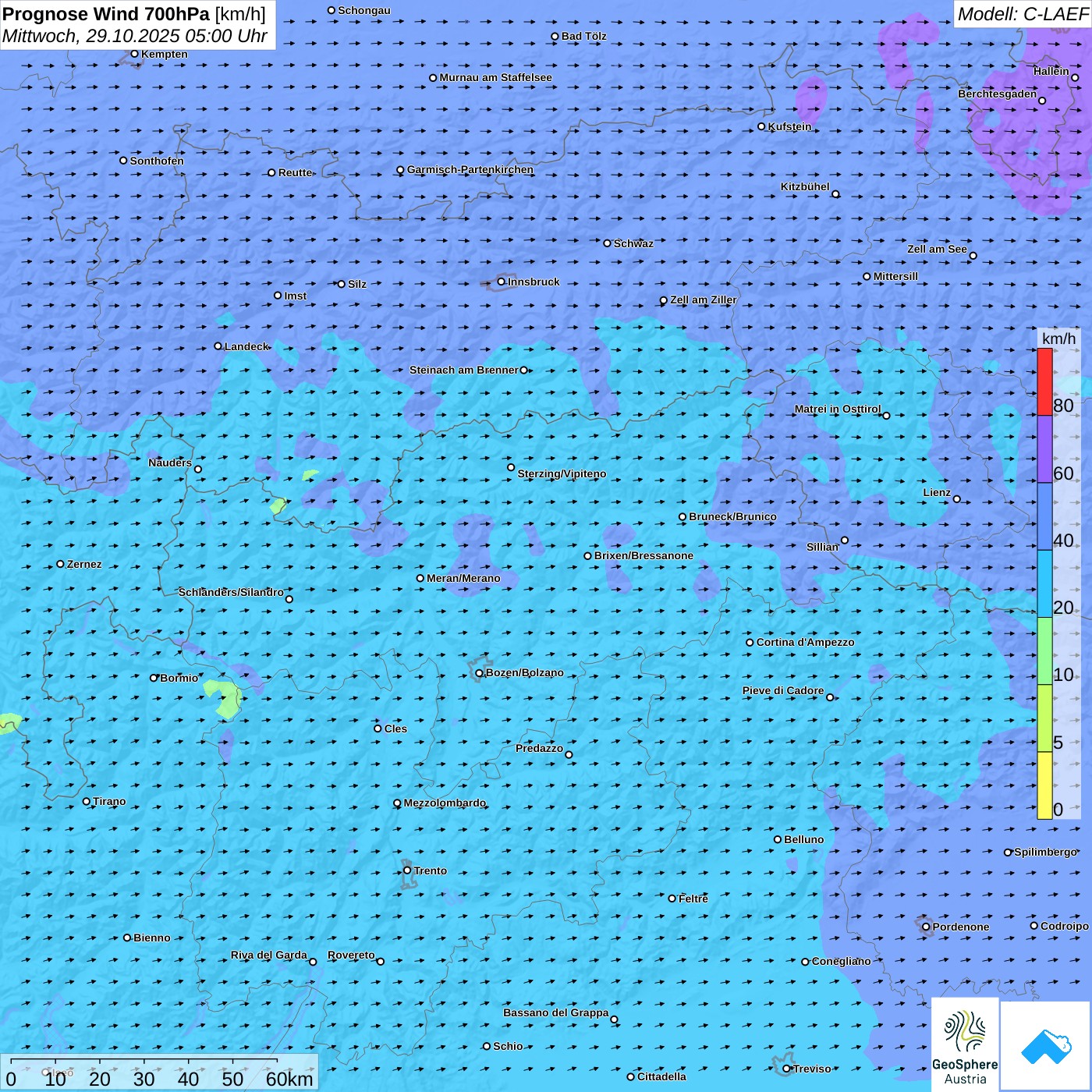The image size is (1092, 1092).
Task: Click the 'Brixen/Bressanone' label
Action: tap(643, 555)
